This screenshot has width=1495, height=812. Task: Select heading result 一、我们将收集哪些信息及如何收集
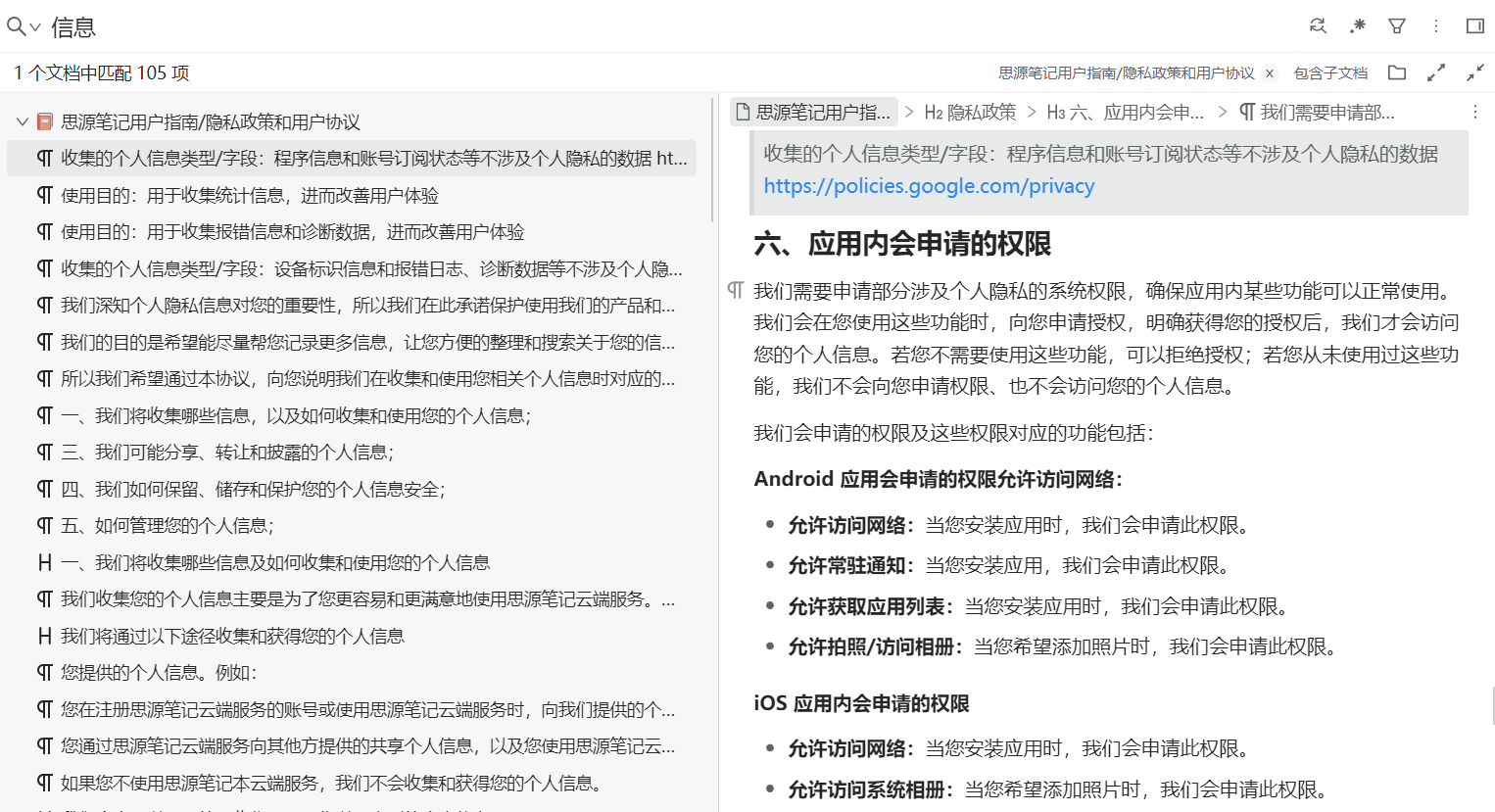pos(352,563)
